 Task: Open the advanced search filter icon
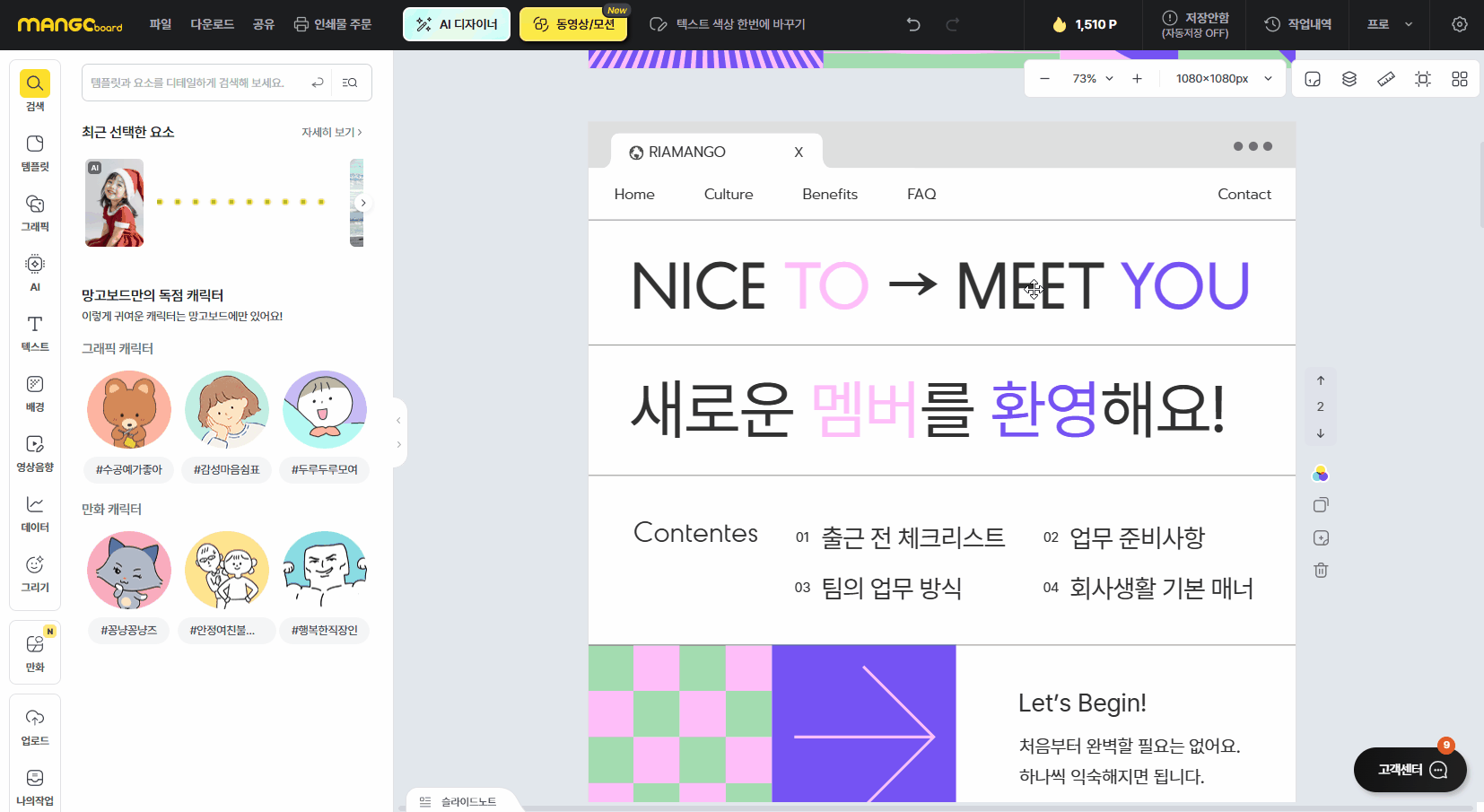point(350,83)
